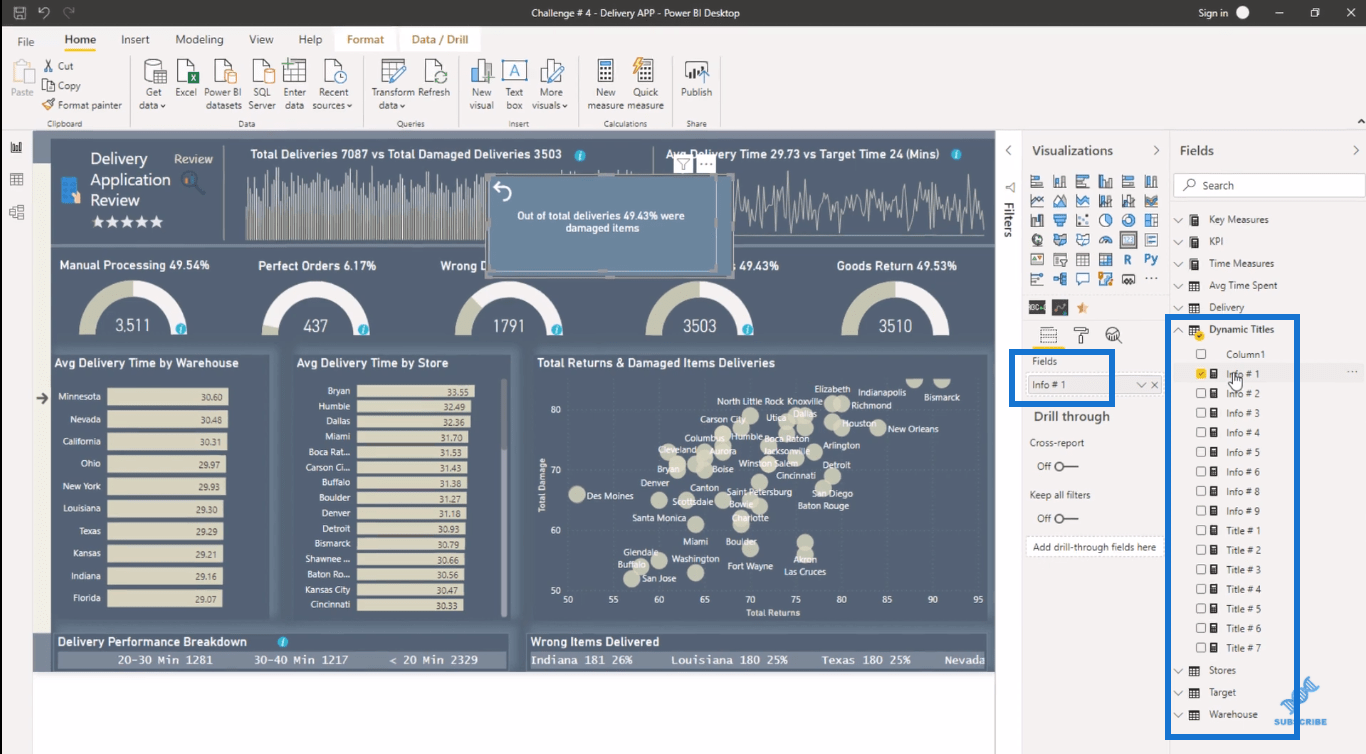Click Enter data in the ribbon
Viewport: 1366px width, 754px height.
click(x=294, y=84)
